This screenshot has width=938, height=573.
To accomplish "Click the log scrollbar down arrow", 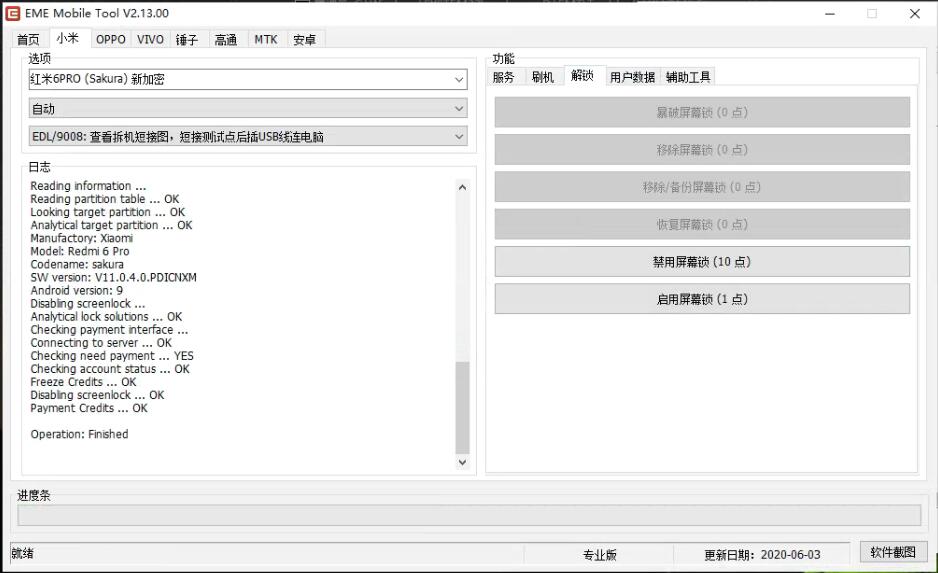I will tap(462, 462).
